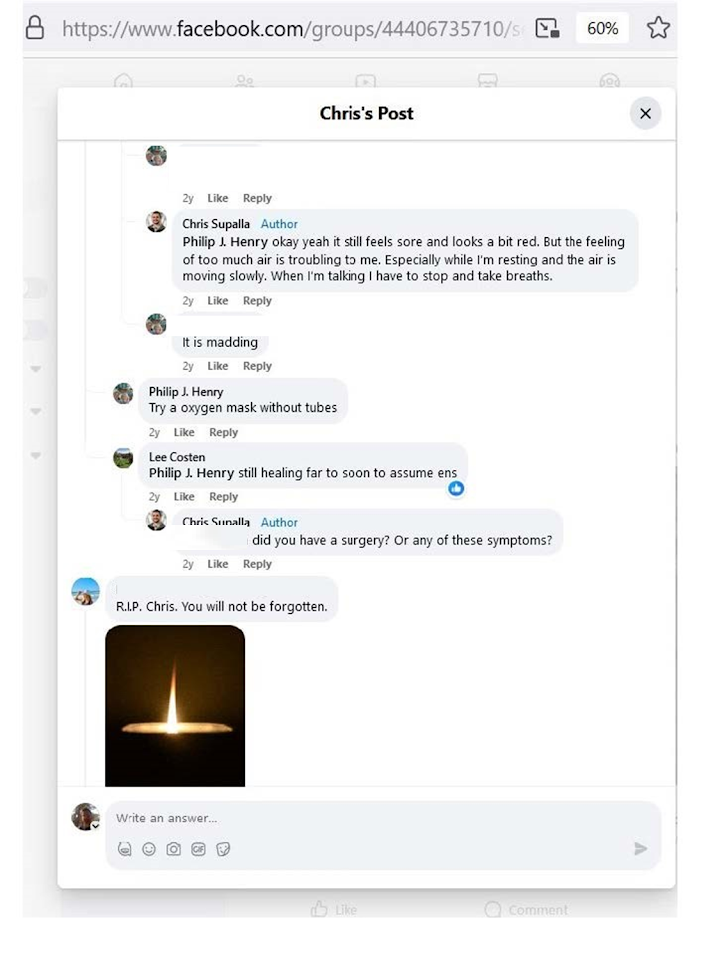706x963 pixels.
Task: Like the 'It is madding' comment
Action: [x=218, y=366]
